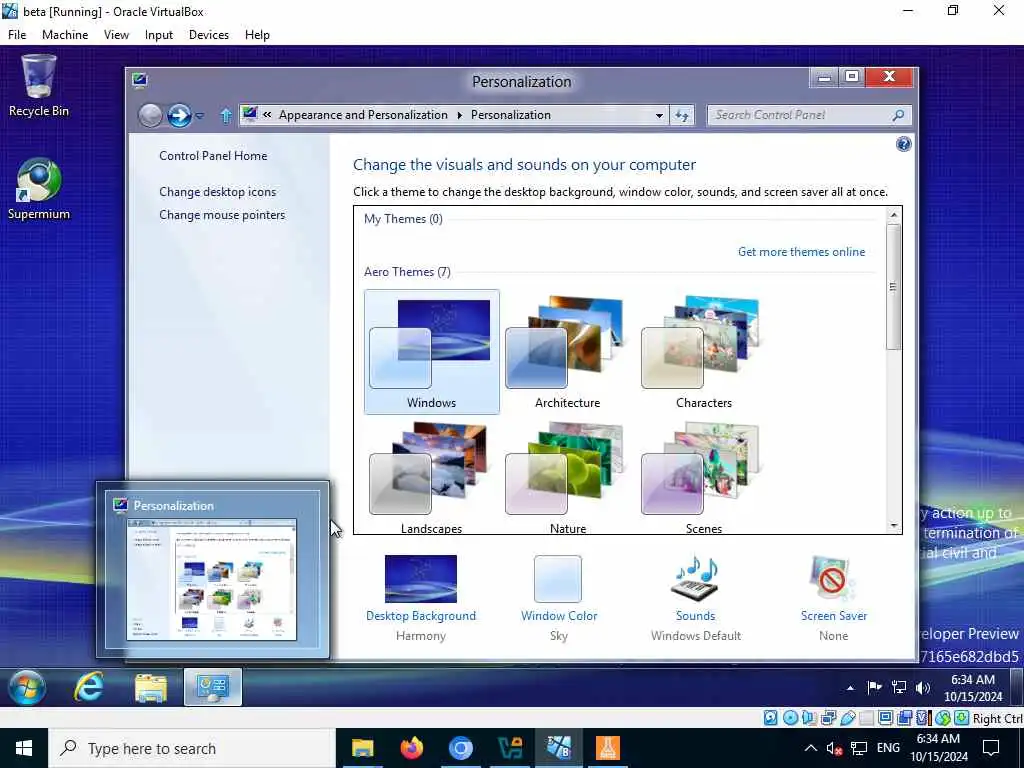Choose the Landscapes theme
1024x768 pixels.
coord(432,477)
